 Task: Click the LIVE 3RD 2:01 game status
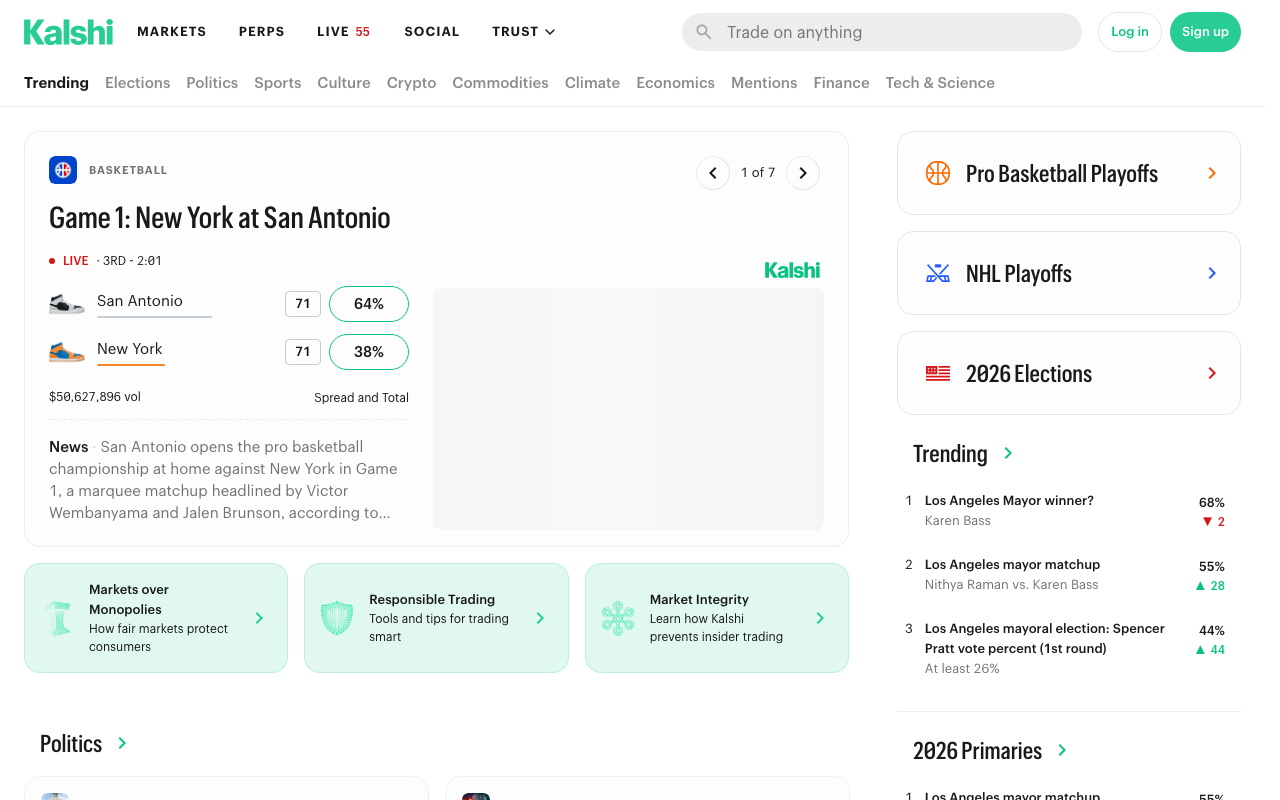(105, 261)
